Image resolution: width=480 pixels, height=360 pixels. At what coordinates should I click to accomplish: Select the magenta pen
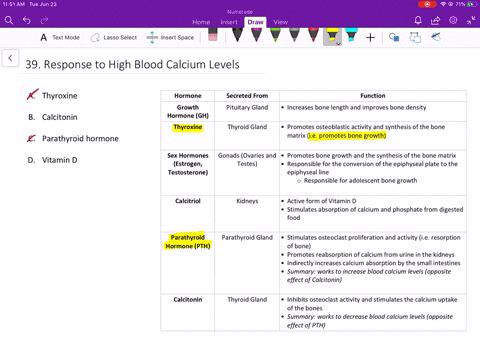256,35
